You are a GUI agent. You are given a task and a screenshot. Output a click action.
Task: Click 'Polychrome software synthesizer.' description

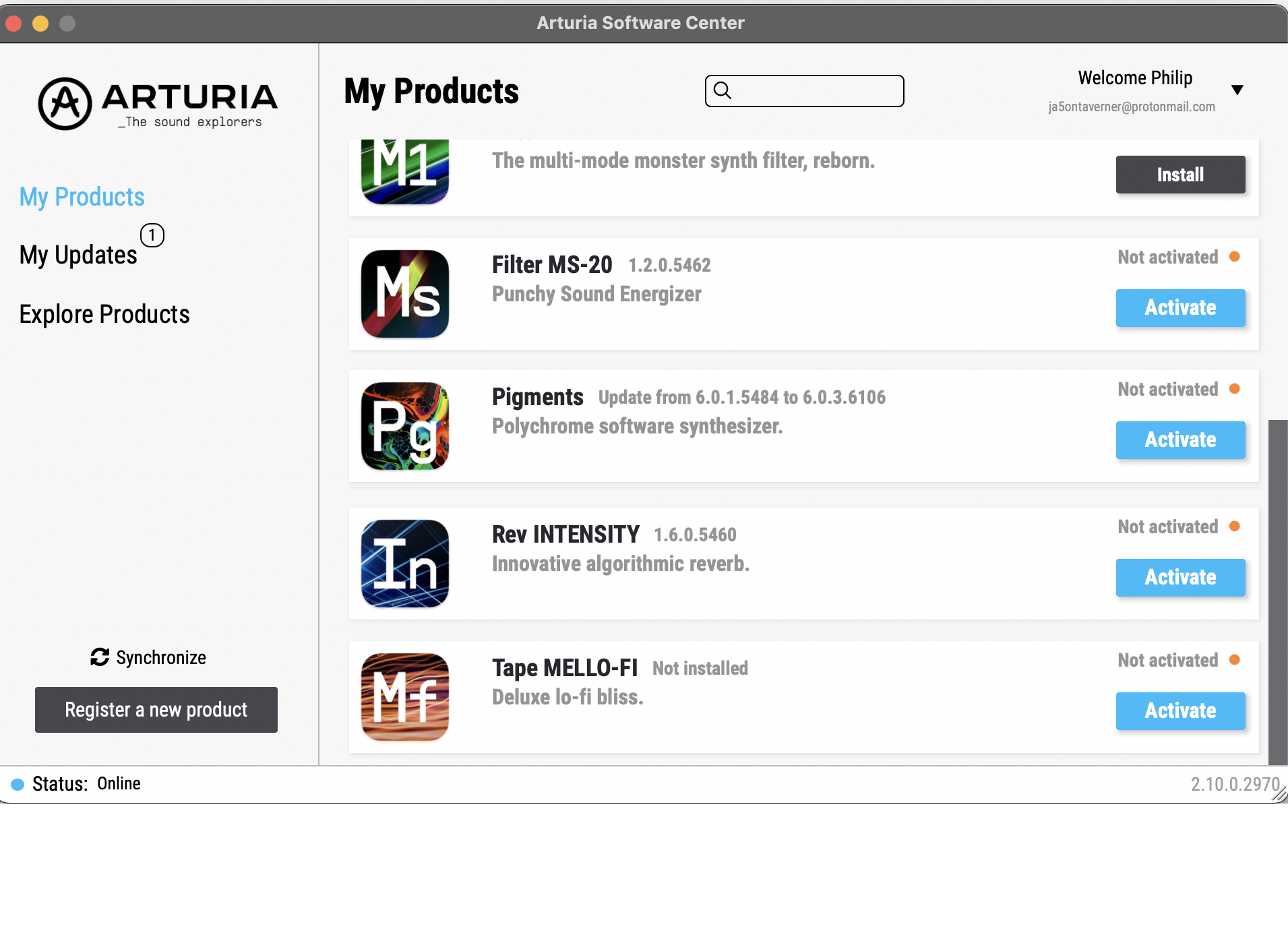click(638, 427)
